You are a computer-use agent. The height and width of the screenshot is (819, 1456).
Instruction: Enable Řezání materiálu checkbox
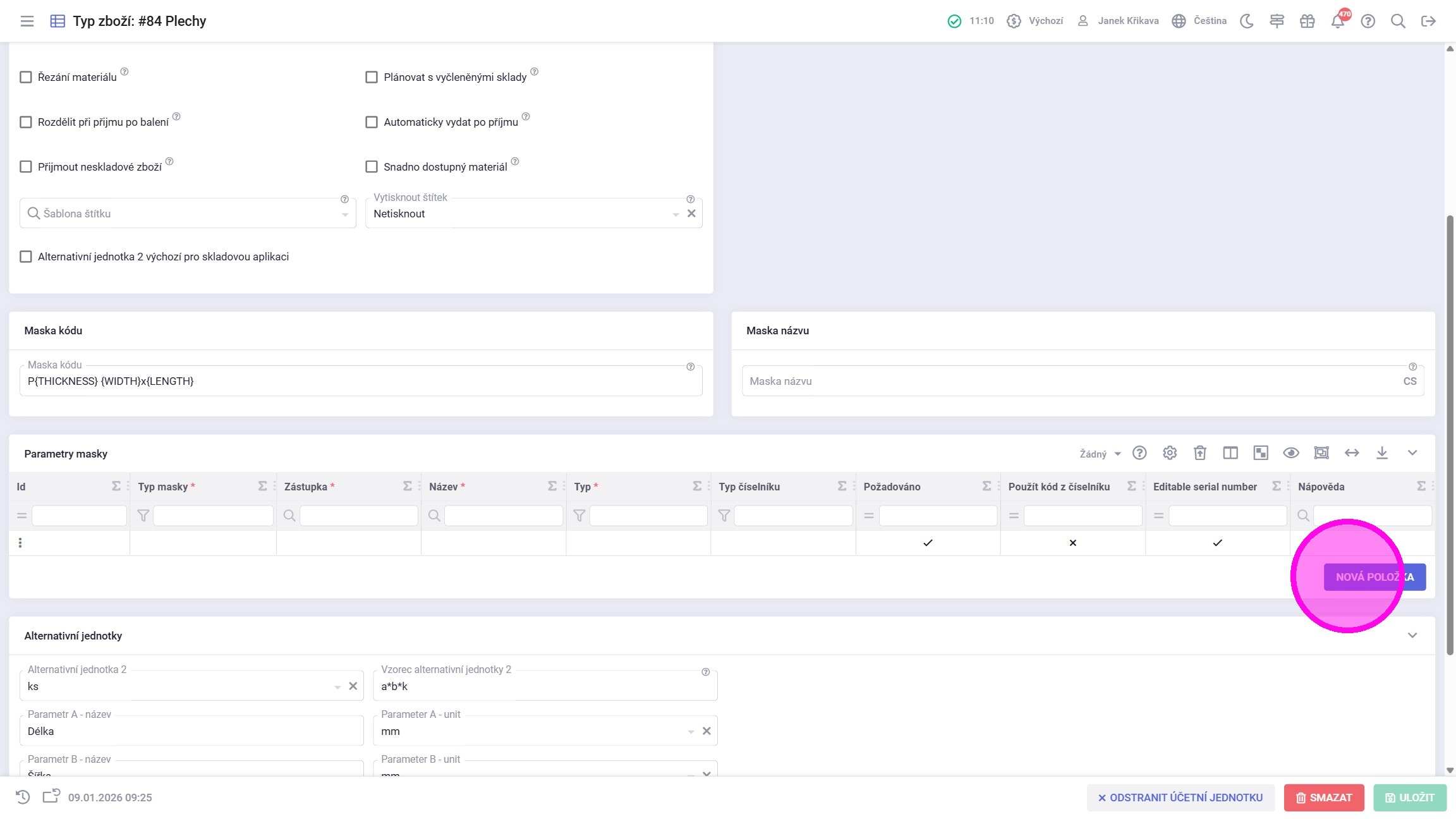[26, 77]
